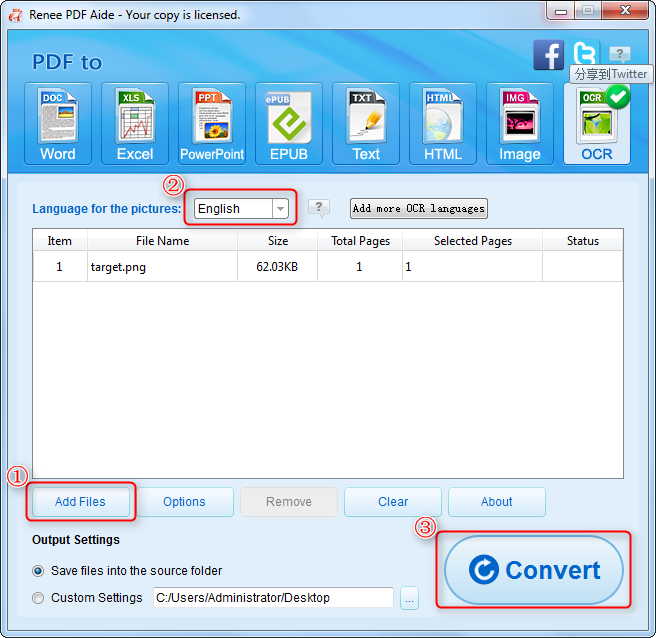This screenshot has width=656, height=638.
Task: Enable Save files into the source folder
Action: pyautogui.click(x=39, y=571)
